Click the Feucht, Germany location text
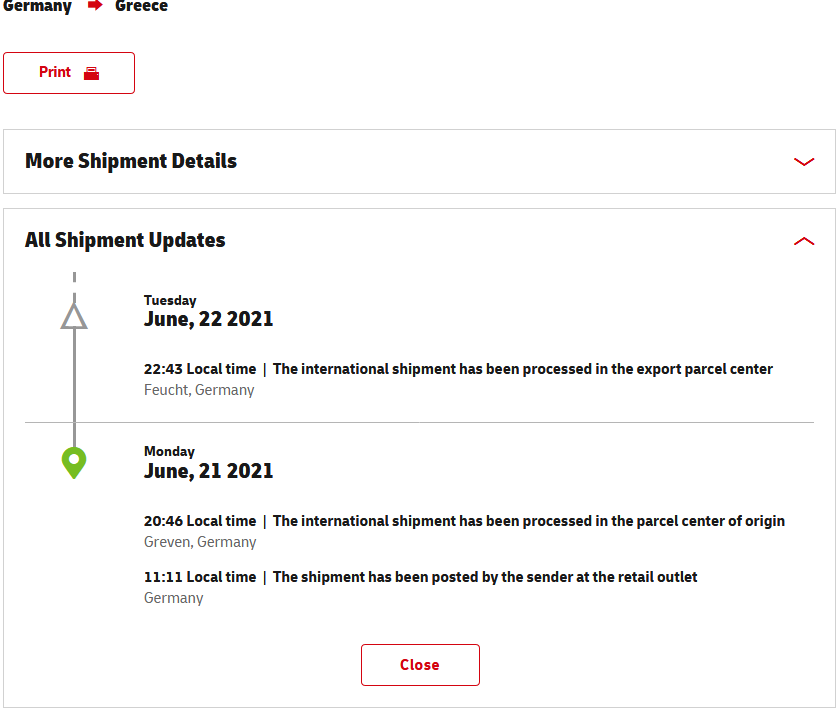Viewport: 838px width, 709px height. tap(199, 390)
